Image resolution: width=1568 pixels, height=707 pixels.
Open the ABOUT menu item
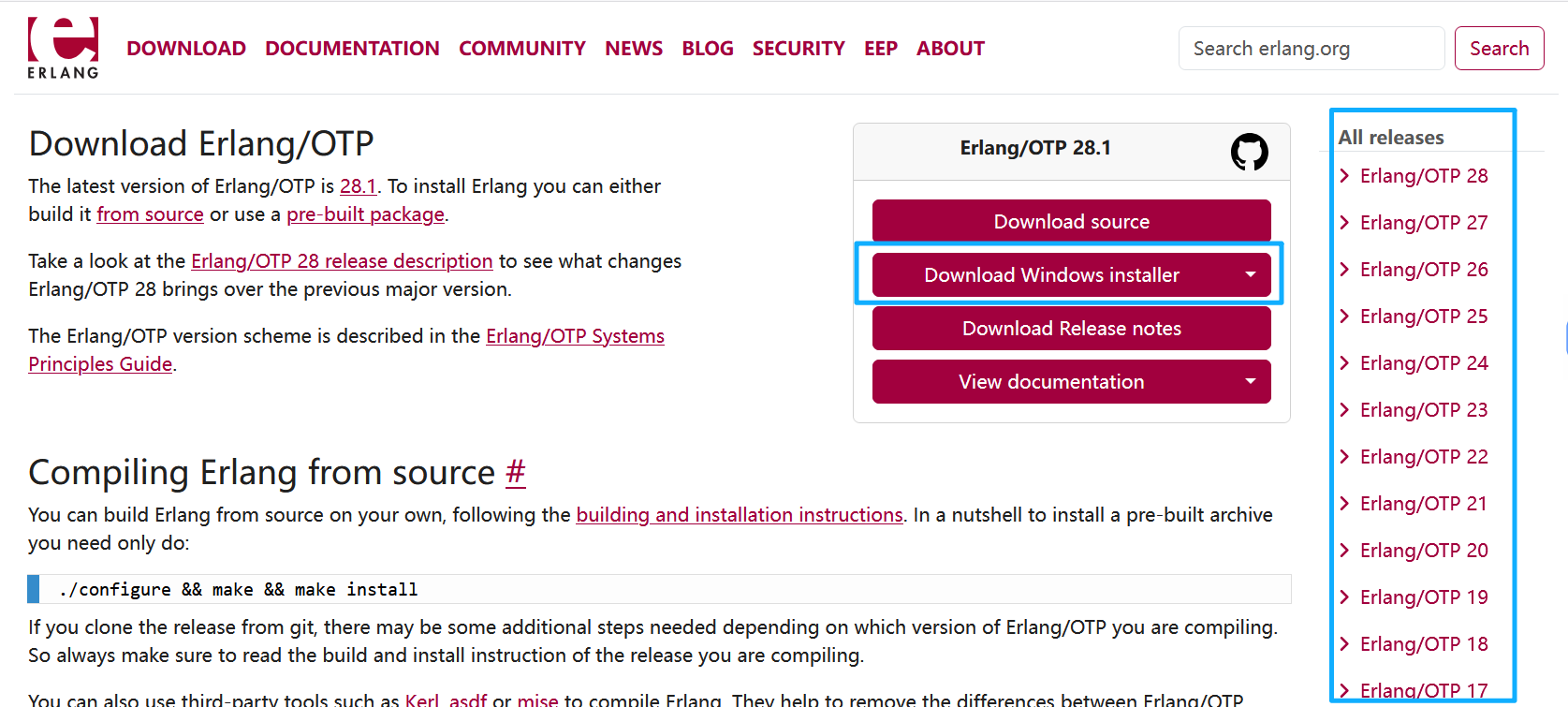[950, 49]
